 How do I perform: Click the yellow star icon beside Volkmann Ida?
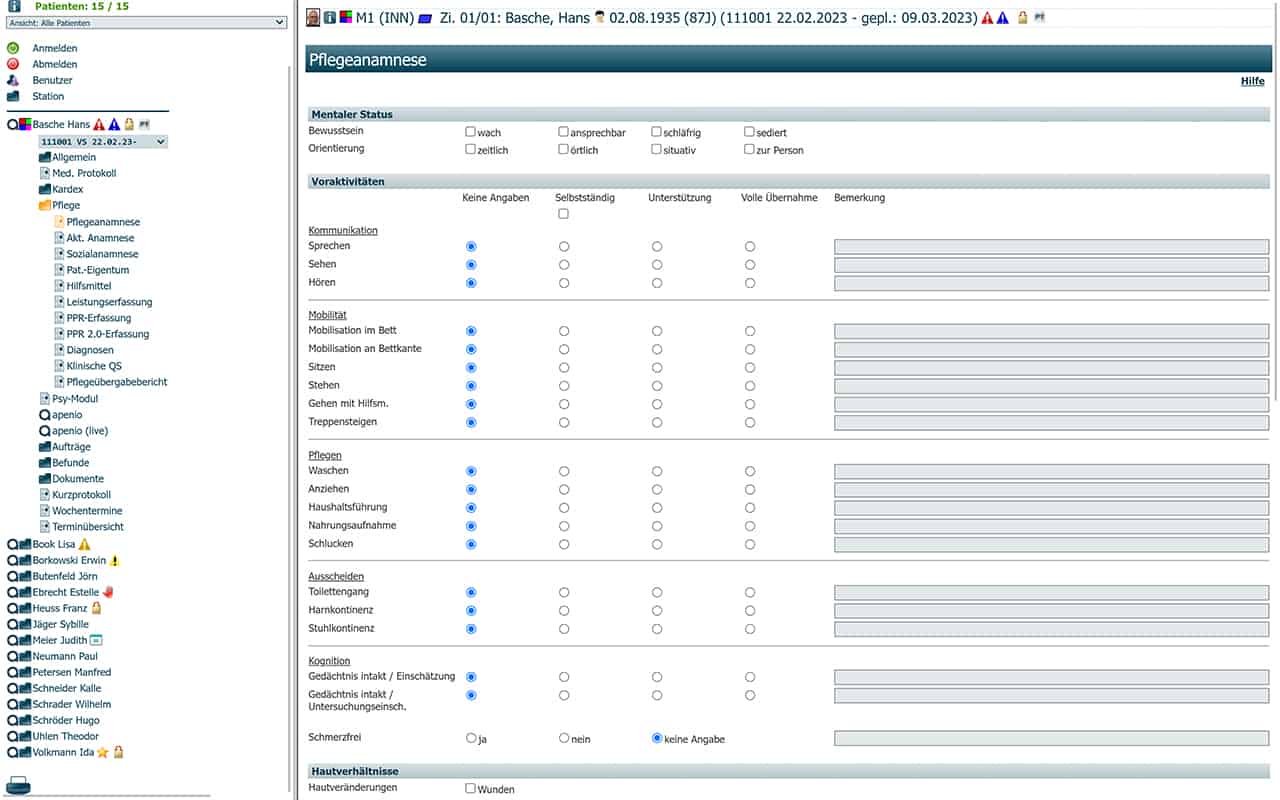click(102, 753)
